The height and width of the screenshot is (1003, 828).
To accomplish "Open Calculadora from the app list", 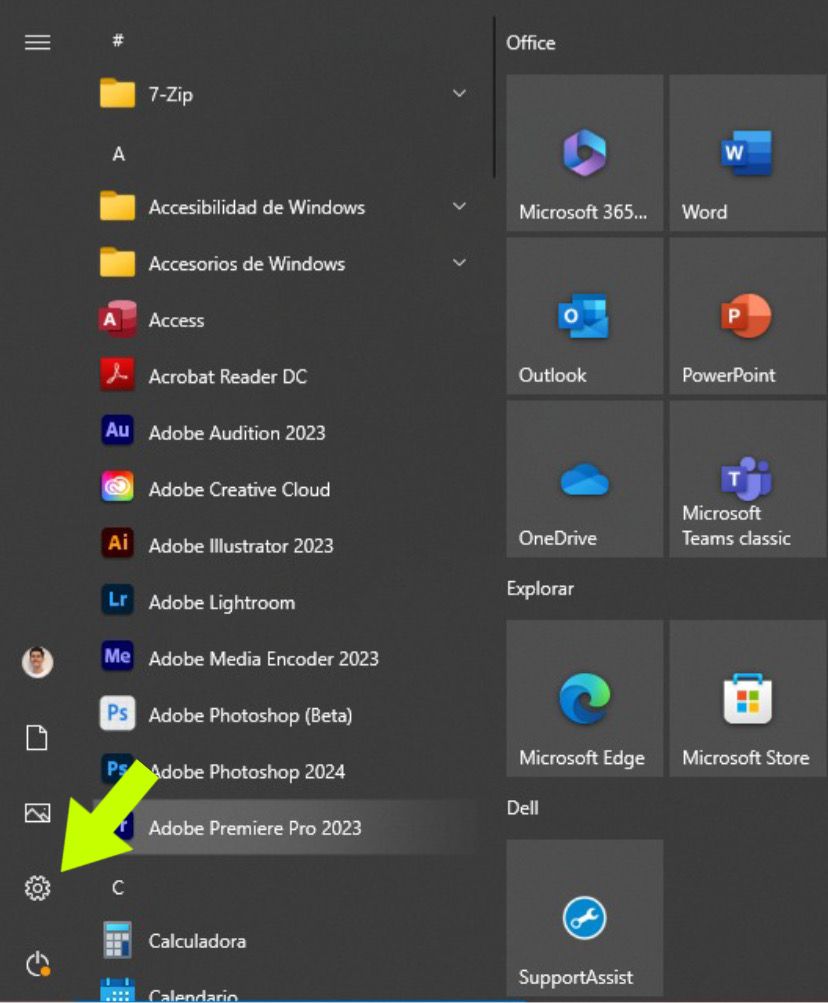I will coord(197,940).
